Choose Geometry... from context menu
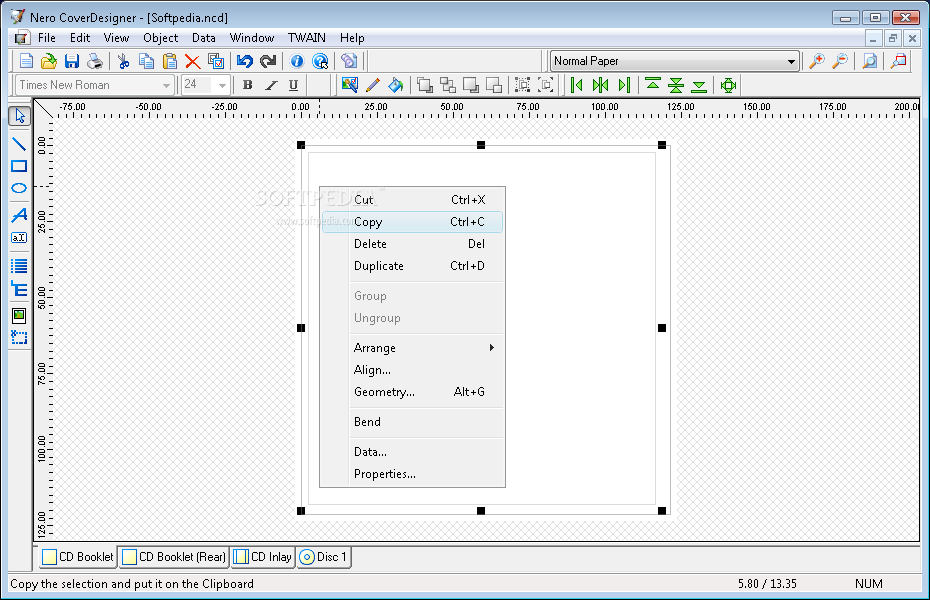930x600 pixels. (412, 392)
